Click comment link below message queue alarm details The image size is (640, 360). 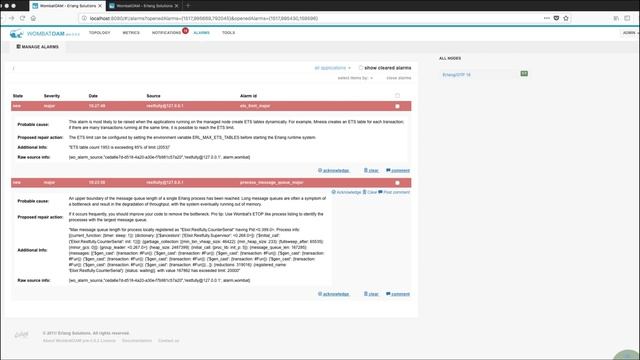pos(398,294)
